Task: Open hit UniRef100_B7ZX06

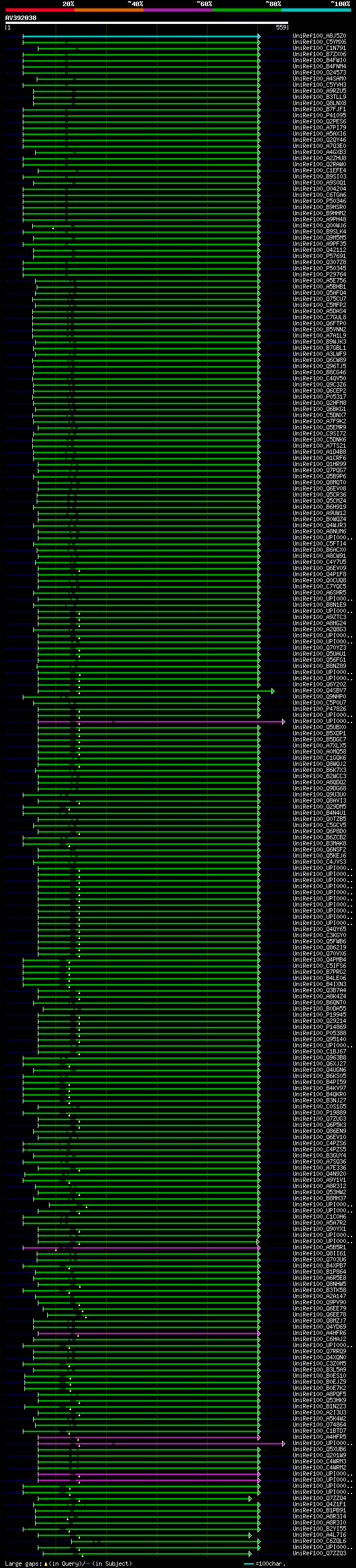Action: [x=319, y=54]
